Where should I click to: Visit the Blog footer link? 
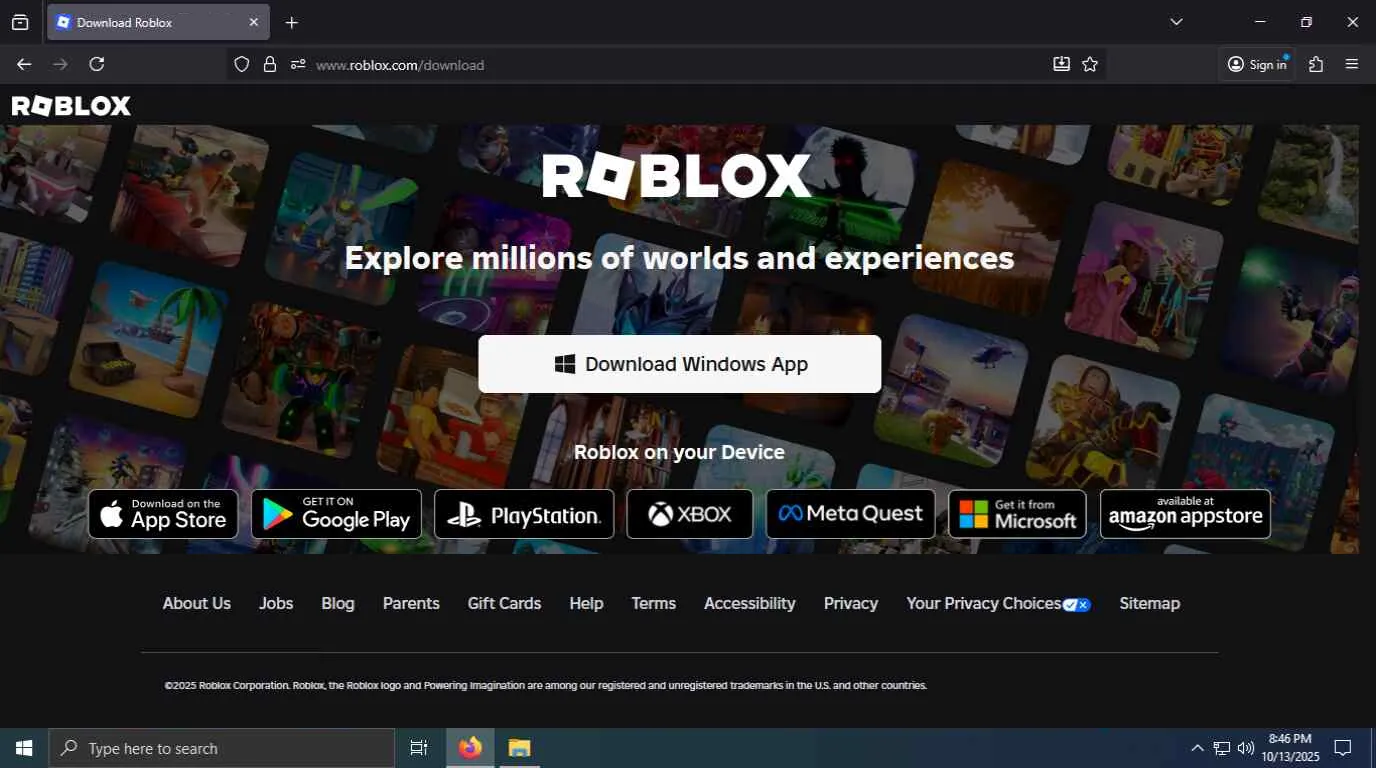click(x=338, y=603)
